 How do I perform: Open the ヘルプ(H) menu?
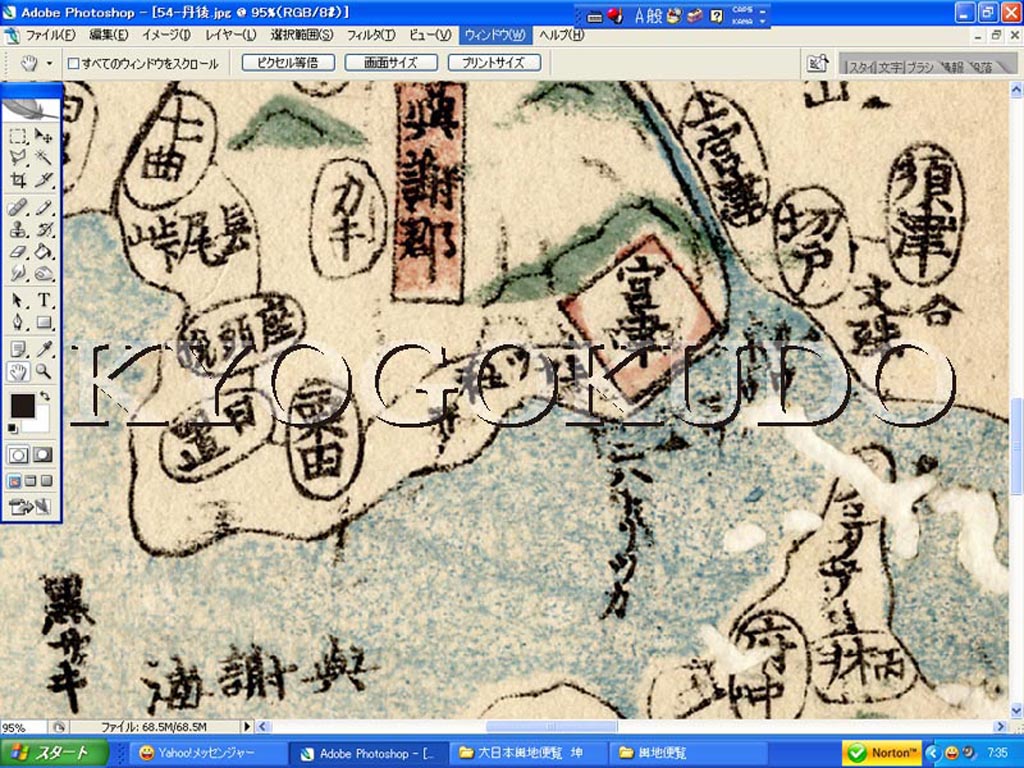[561, 35]
